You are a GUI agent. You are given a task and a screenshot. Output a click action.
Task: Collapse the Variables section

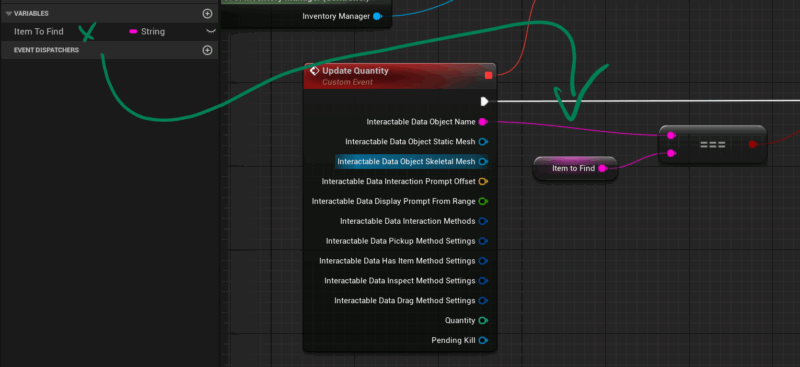(x=9, y=14)
